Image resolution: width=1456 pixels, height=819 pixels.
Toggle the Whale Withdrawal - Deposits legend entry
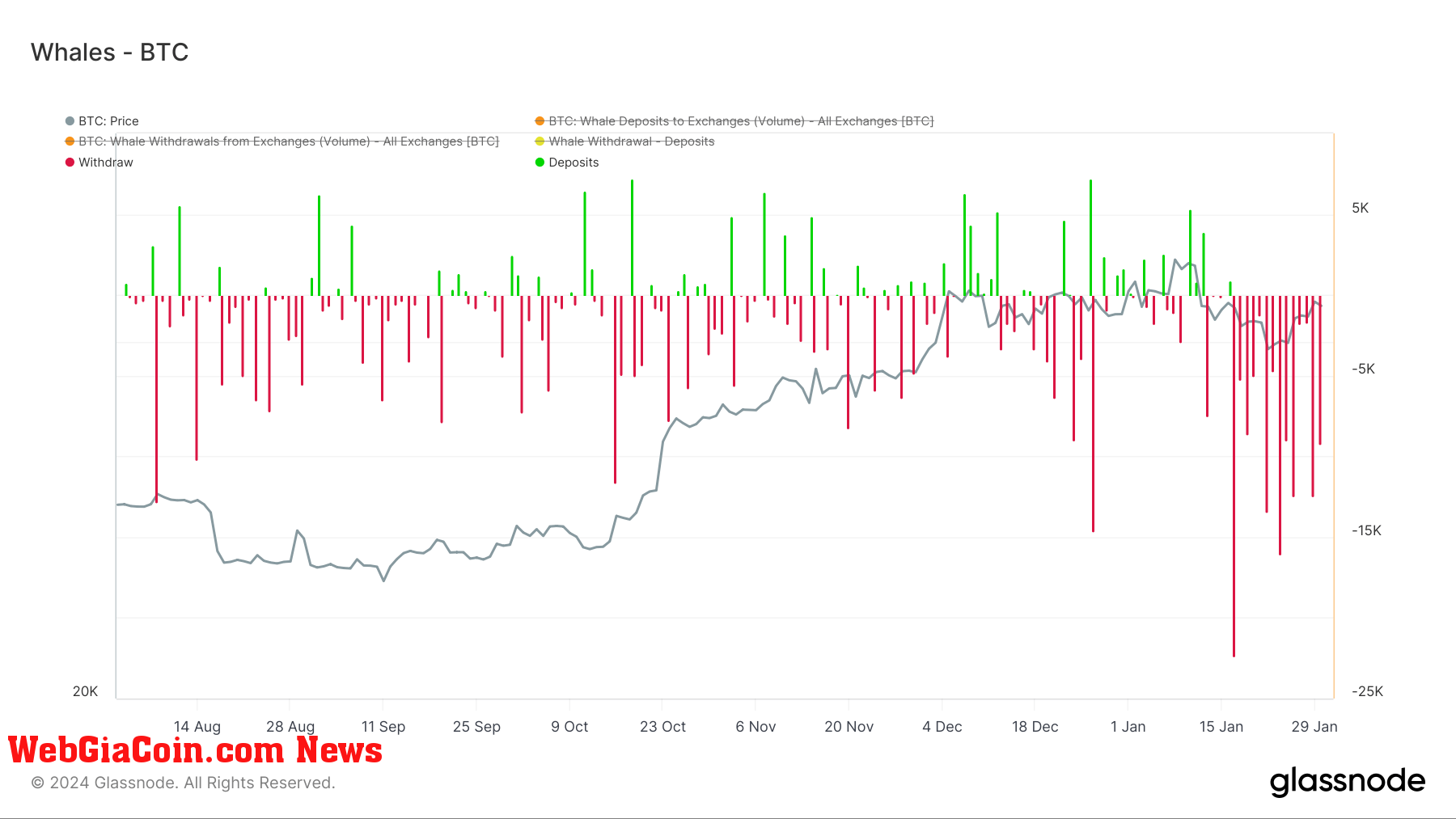[624, 141]
